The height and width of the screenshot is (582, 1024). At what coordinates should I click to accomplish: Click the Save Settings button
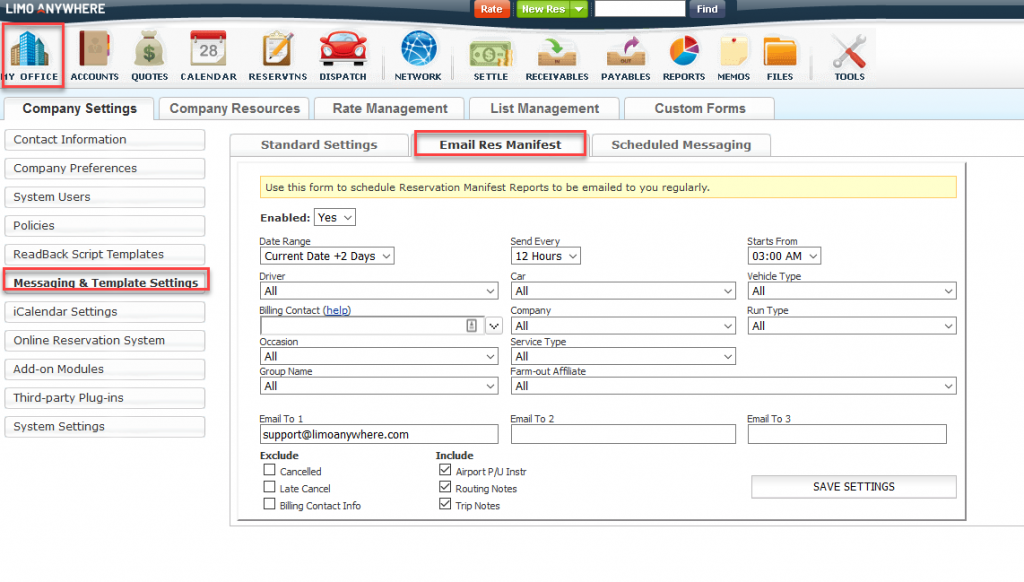click(x=853, y=487)
